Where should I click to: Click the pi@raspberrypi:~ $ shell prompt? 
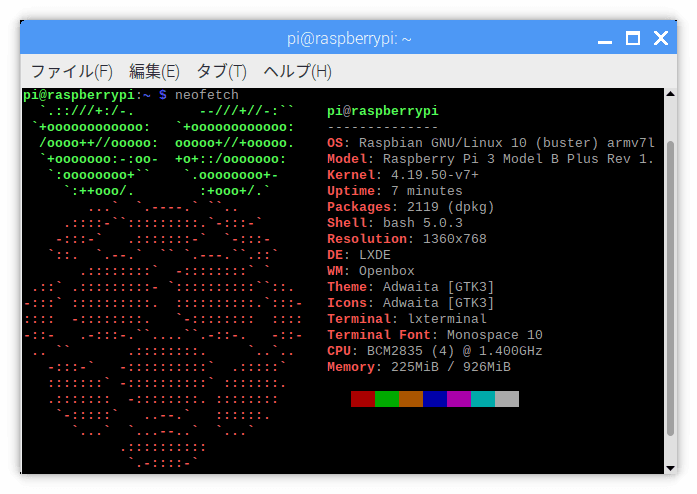coord(95,95)
